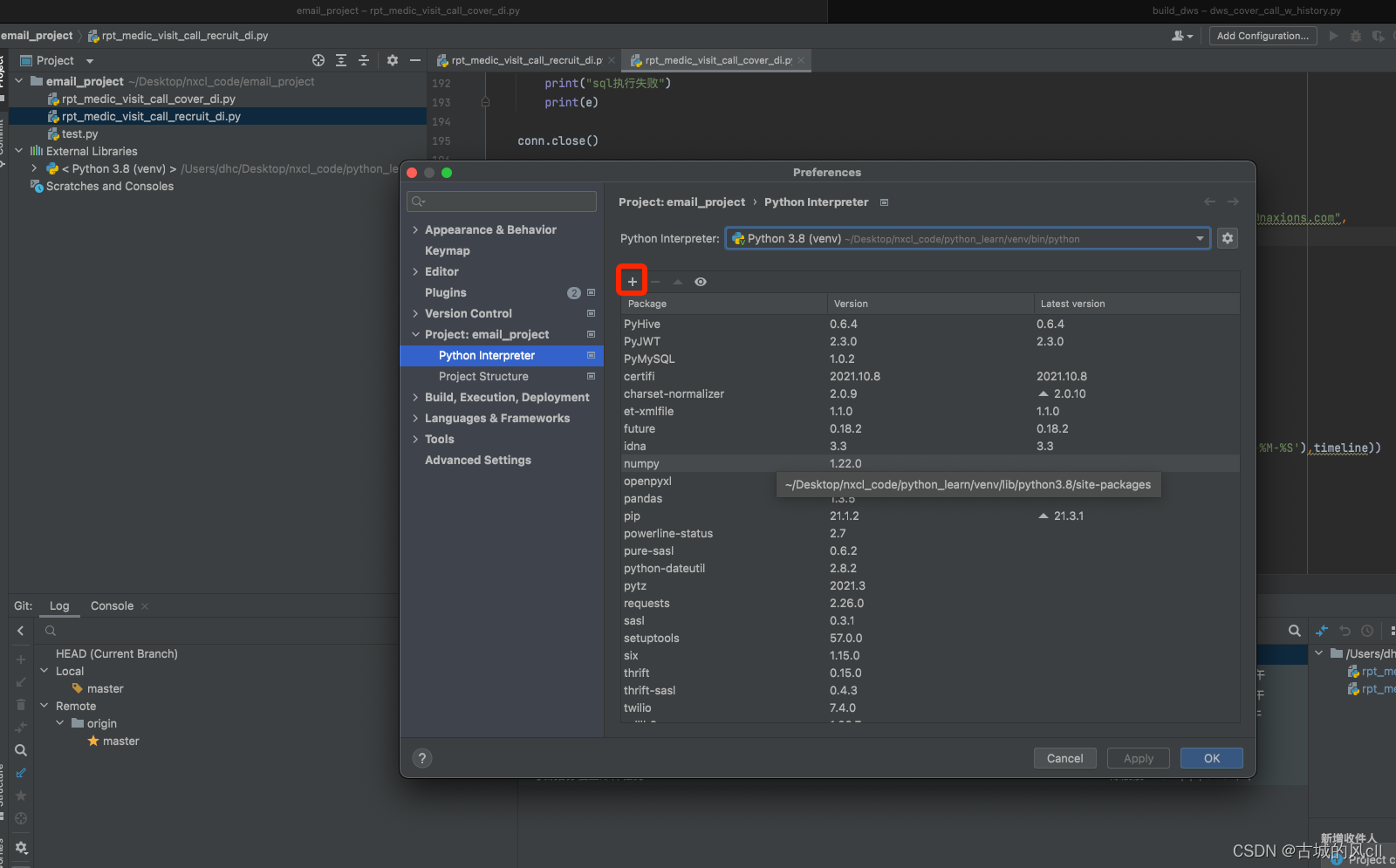Expand the Python 3.8 (venv) library node
This screenshot has width=1396, height=868.
[x=34, y=168]
